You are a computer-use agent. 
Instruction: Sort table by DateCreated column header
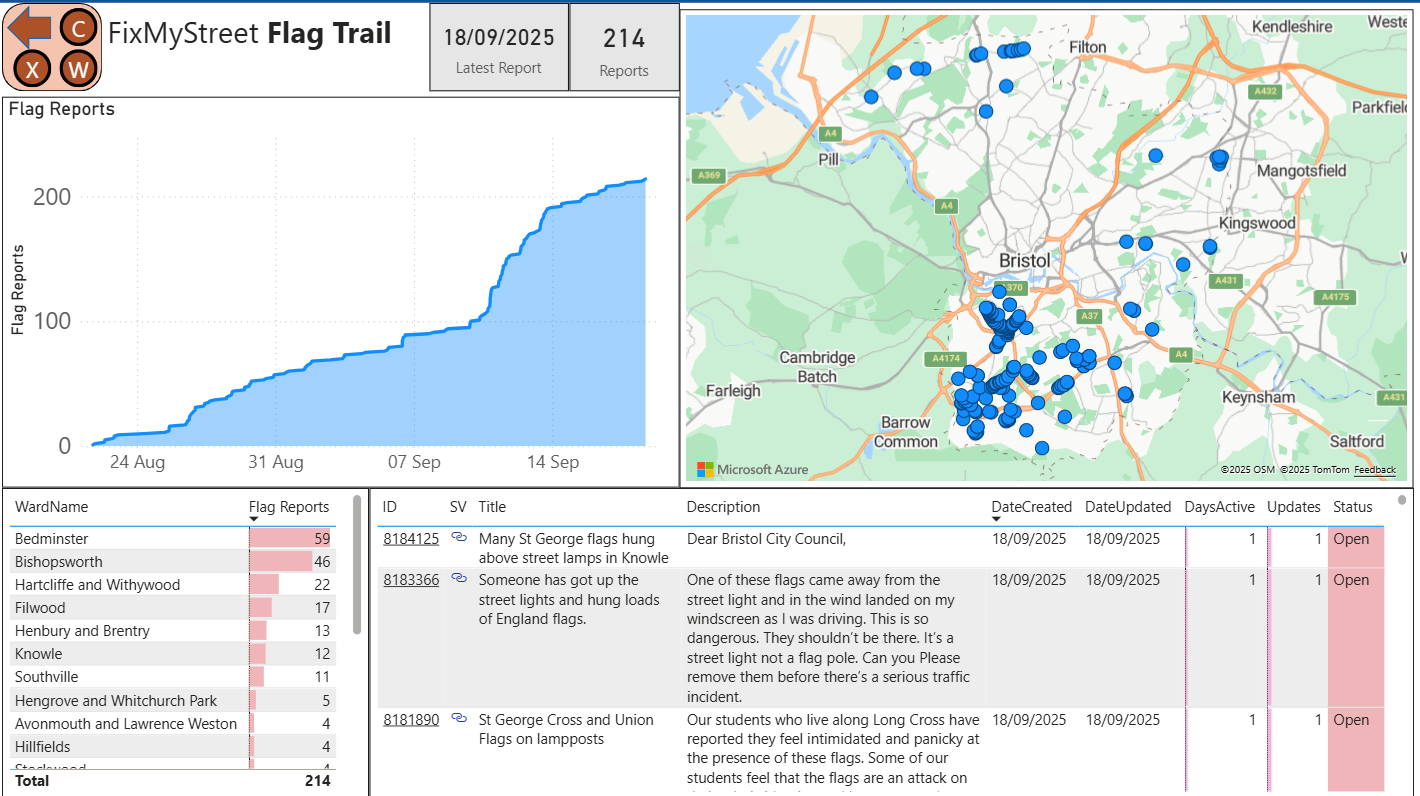[1031, 507]
